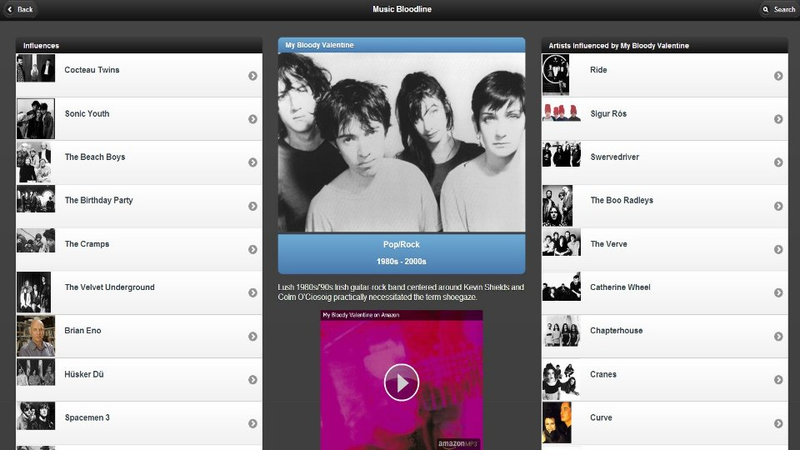Click the 'Cocteau Twins' artist name
This screenshot has width=800, height=450.
(x=92, y=70)
